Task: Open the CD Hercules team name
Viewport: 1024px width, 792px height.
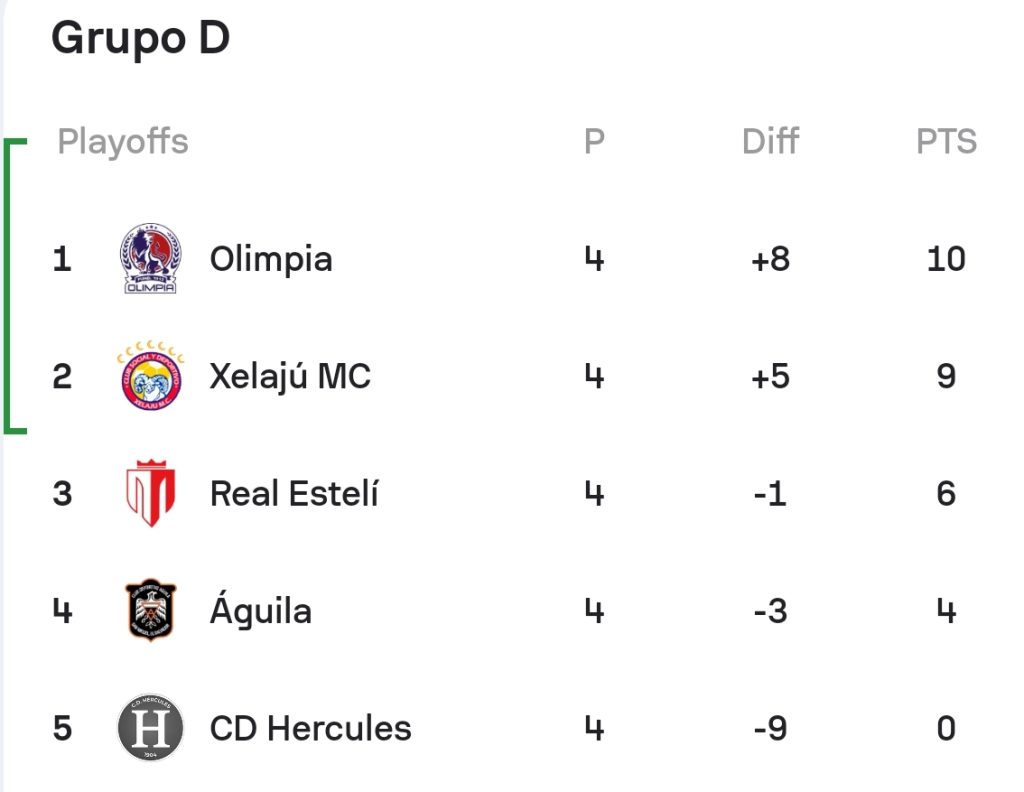Action: pos(310,728)
